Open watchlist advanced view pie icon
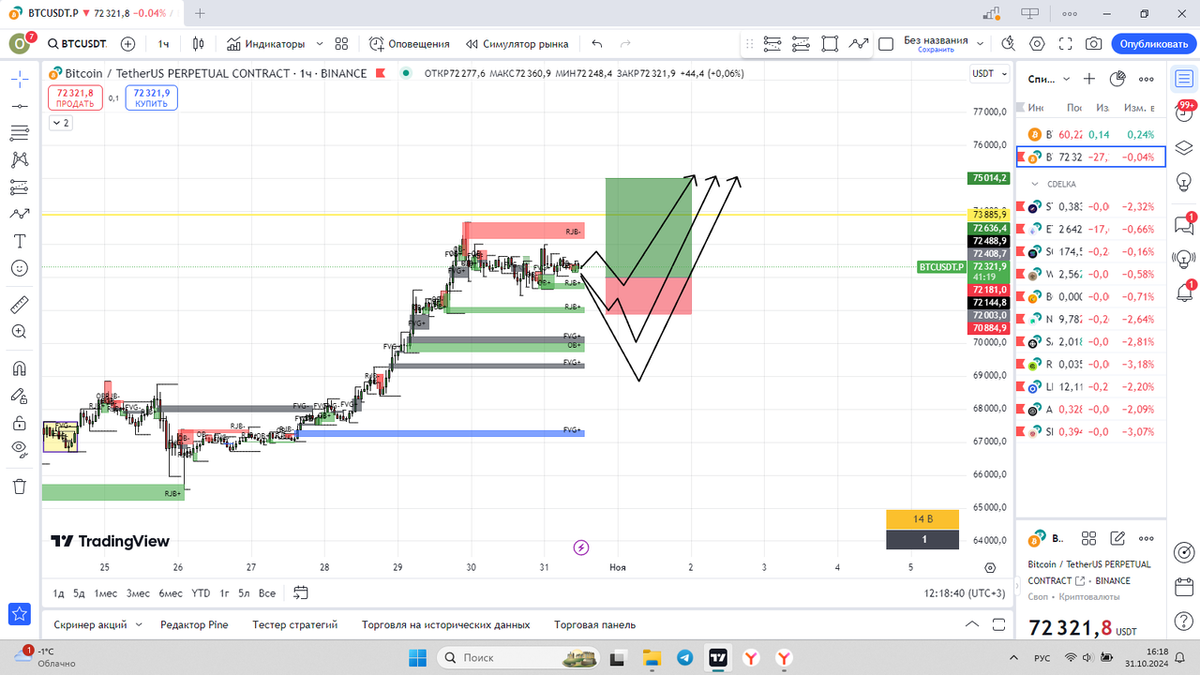 tap(1118, 78)
